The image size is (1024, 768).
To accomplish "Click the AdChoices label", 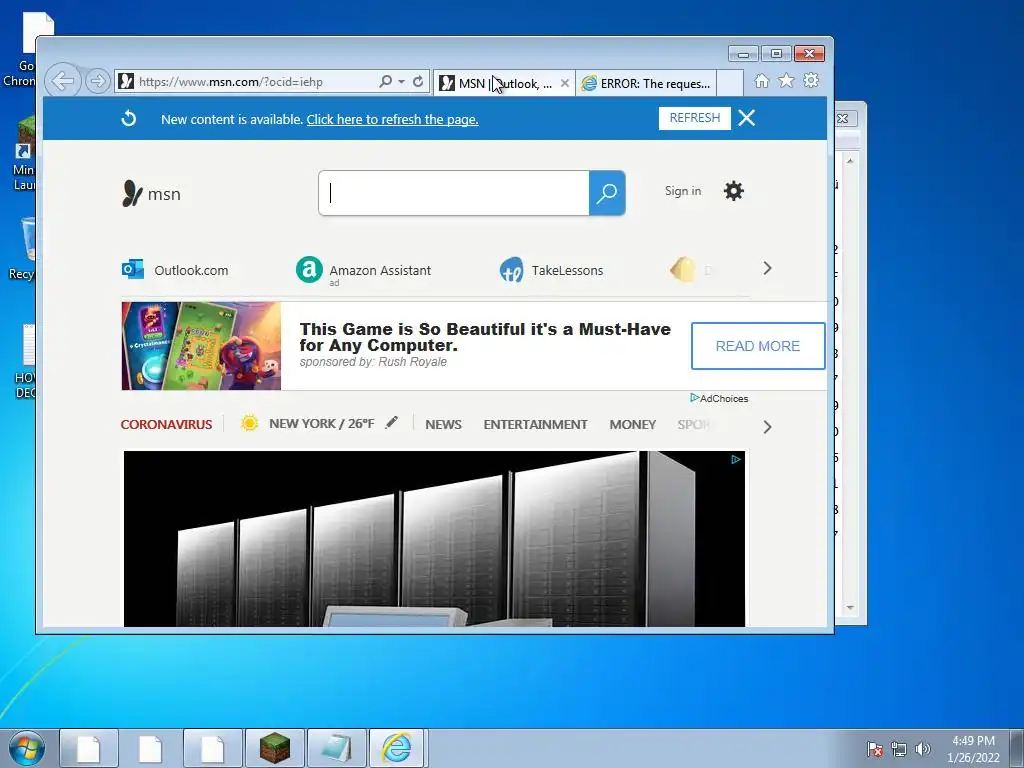I will [719, 398].
